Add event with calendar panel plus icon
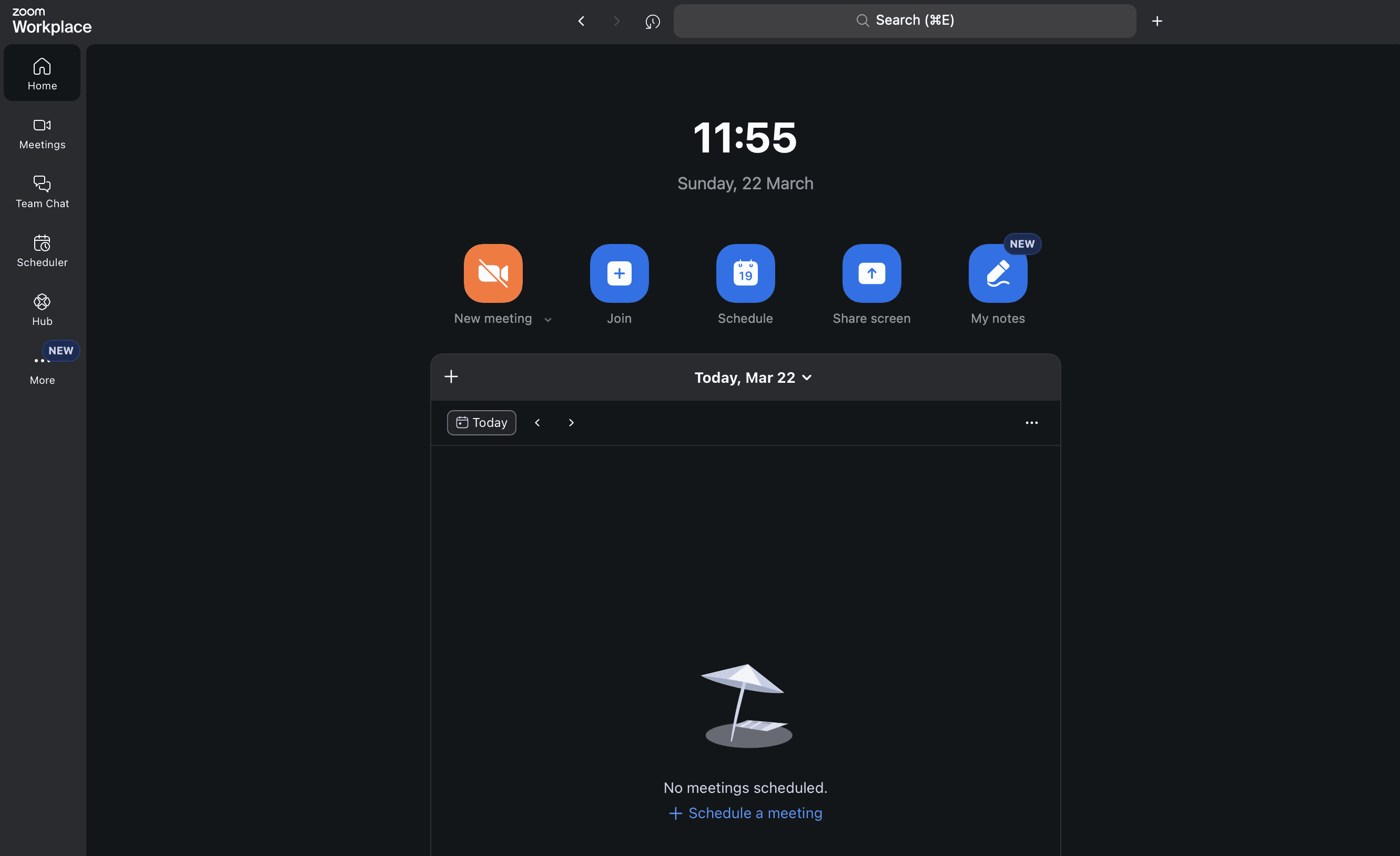The width and height of the screenshot is (1400, 856). tap(451, 376)
